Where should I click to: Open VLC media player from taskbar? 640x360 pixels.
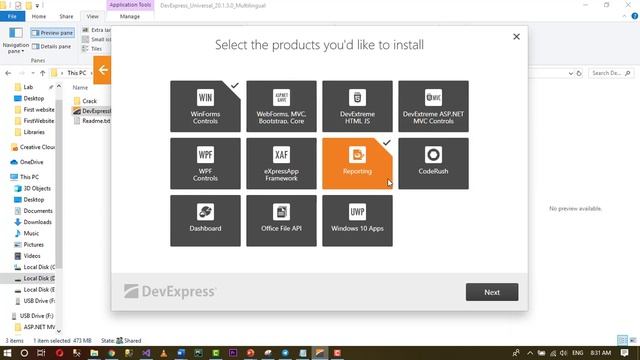point(164,353)
